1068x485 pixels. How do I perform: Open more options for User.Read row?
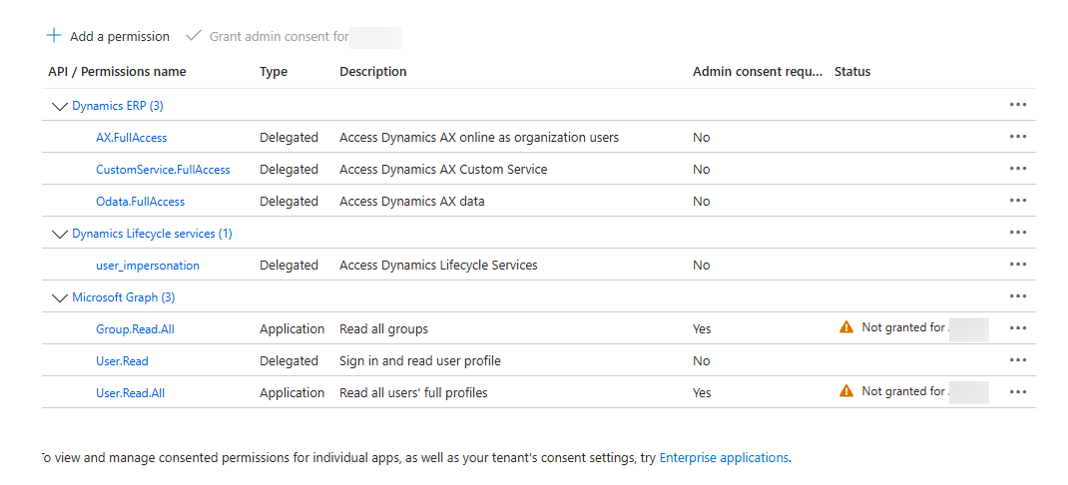tap(1018, 360)
